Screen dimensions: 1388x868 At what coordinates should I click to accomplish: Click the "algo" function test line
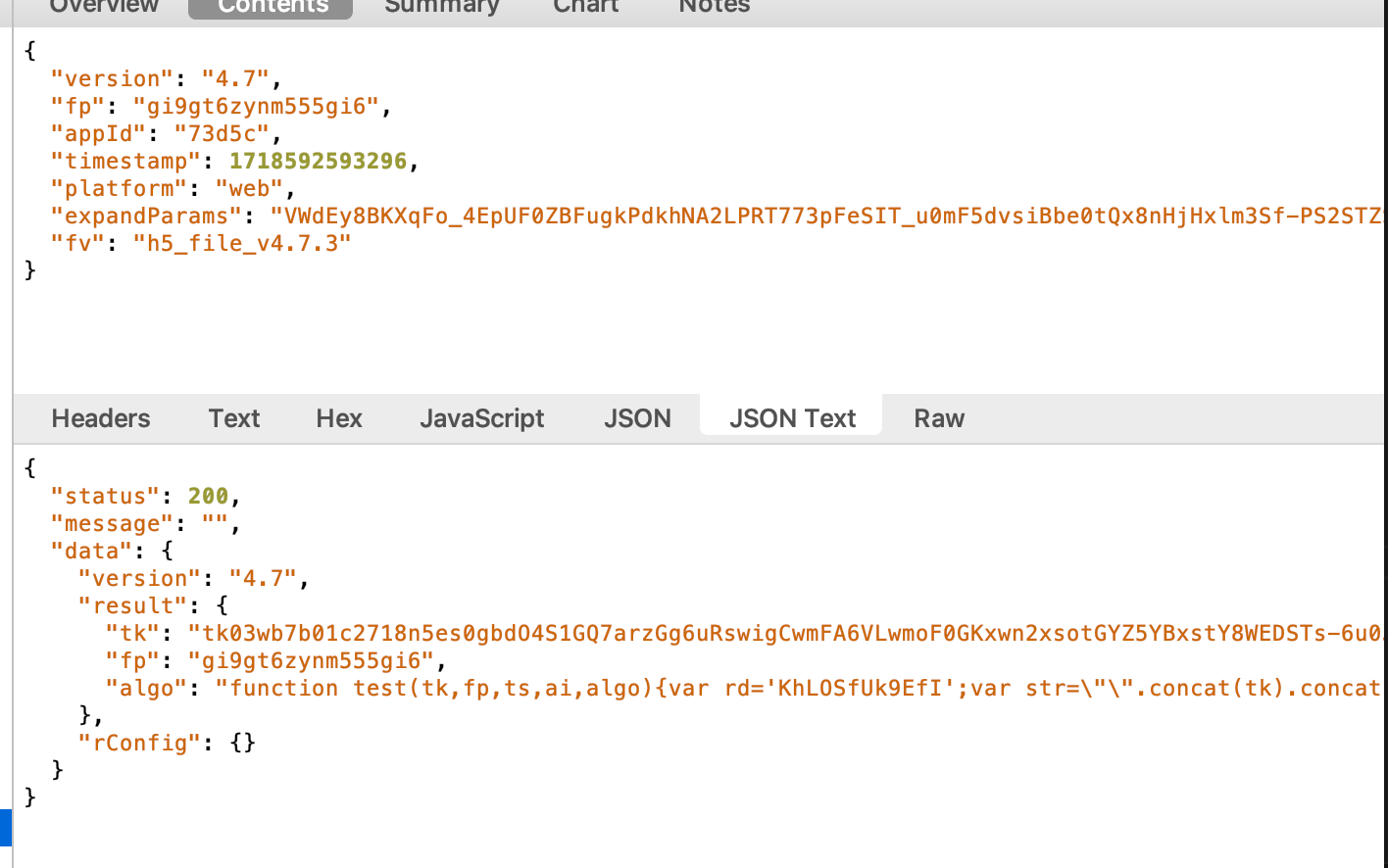point(743,688)
